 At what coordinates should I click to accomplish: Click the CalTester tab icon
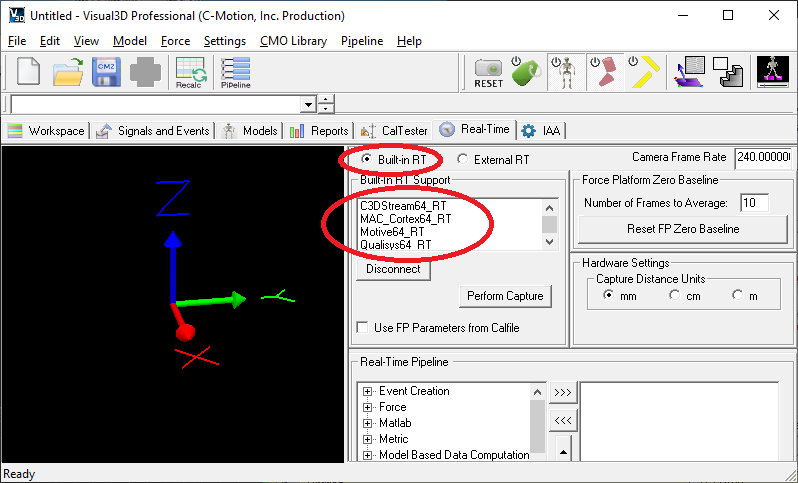[368, 131]
